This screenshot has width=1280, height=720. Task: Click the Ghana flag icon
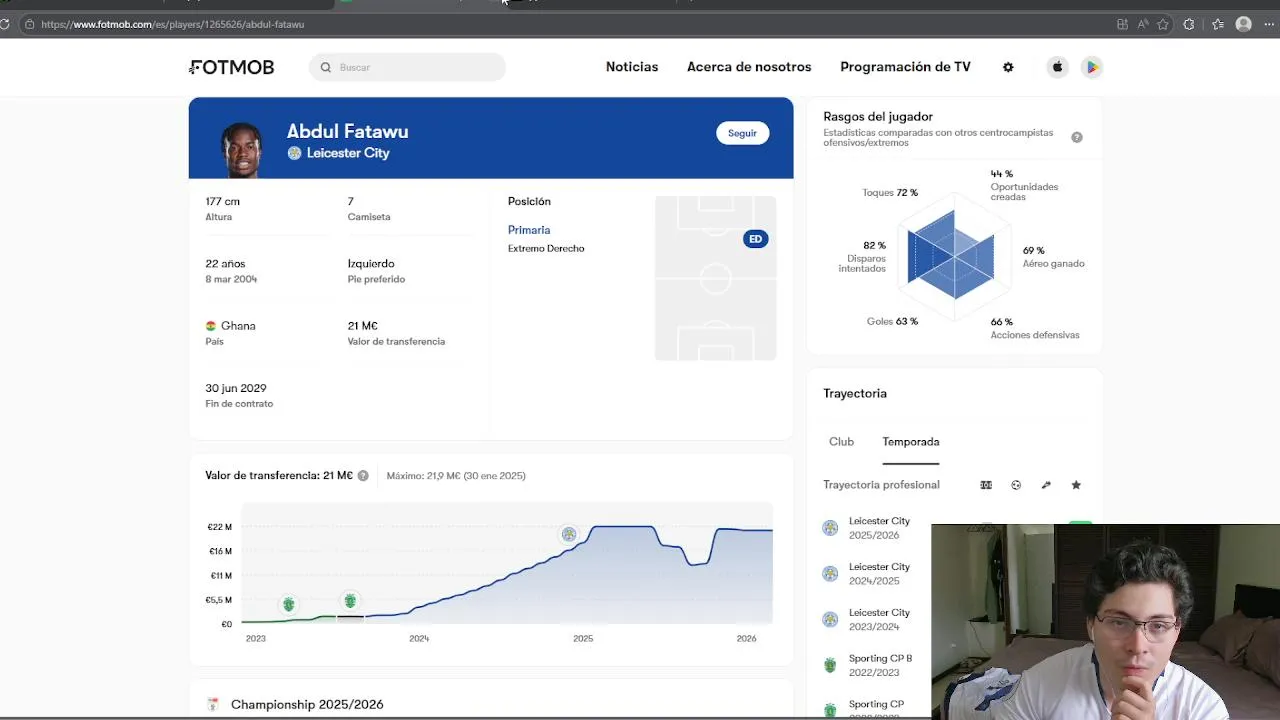coord(211,326)
